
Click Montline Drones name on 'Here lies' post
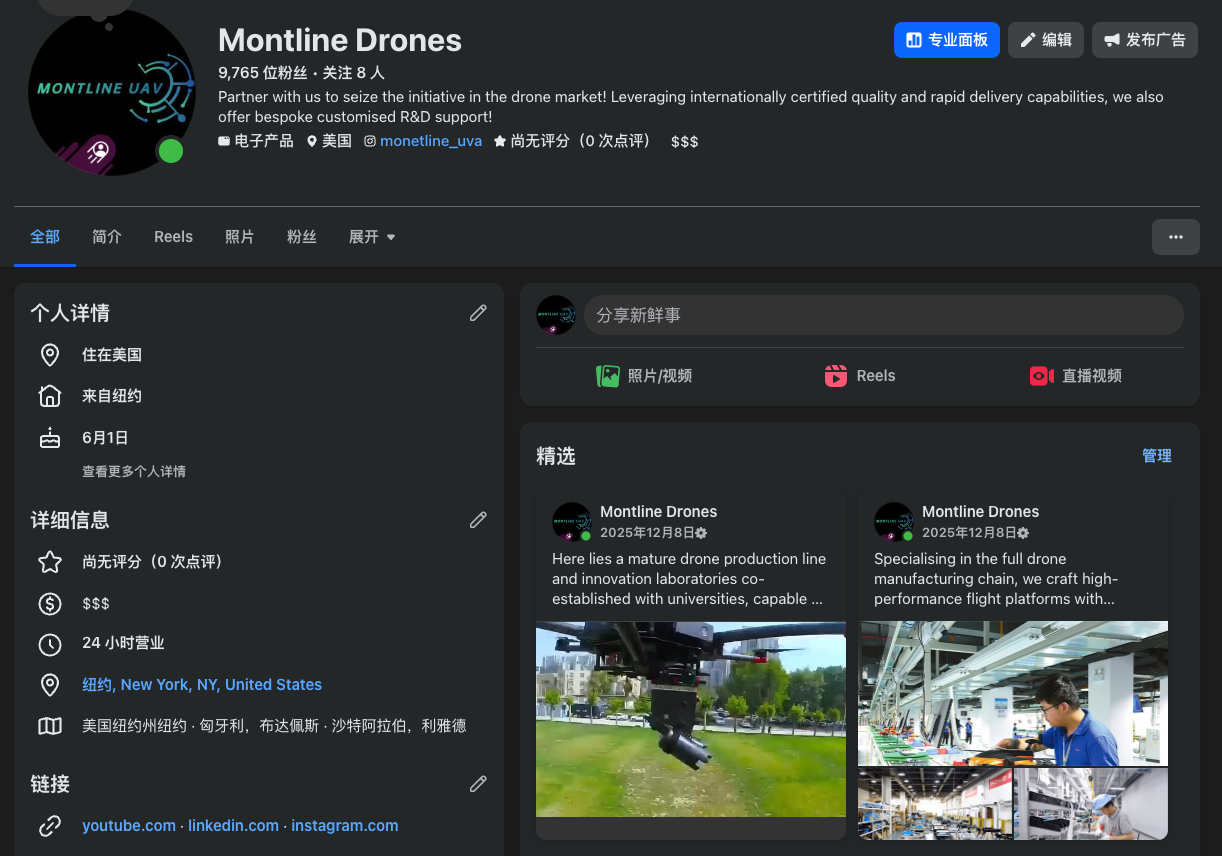659,512
